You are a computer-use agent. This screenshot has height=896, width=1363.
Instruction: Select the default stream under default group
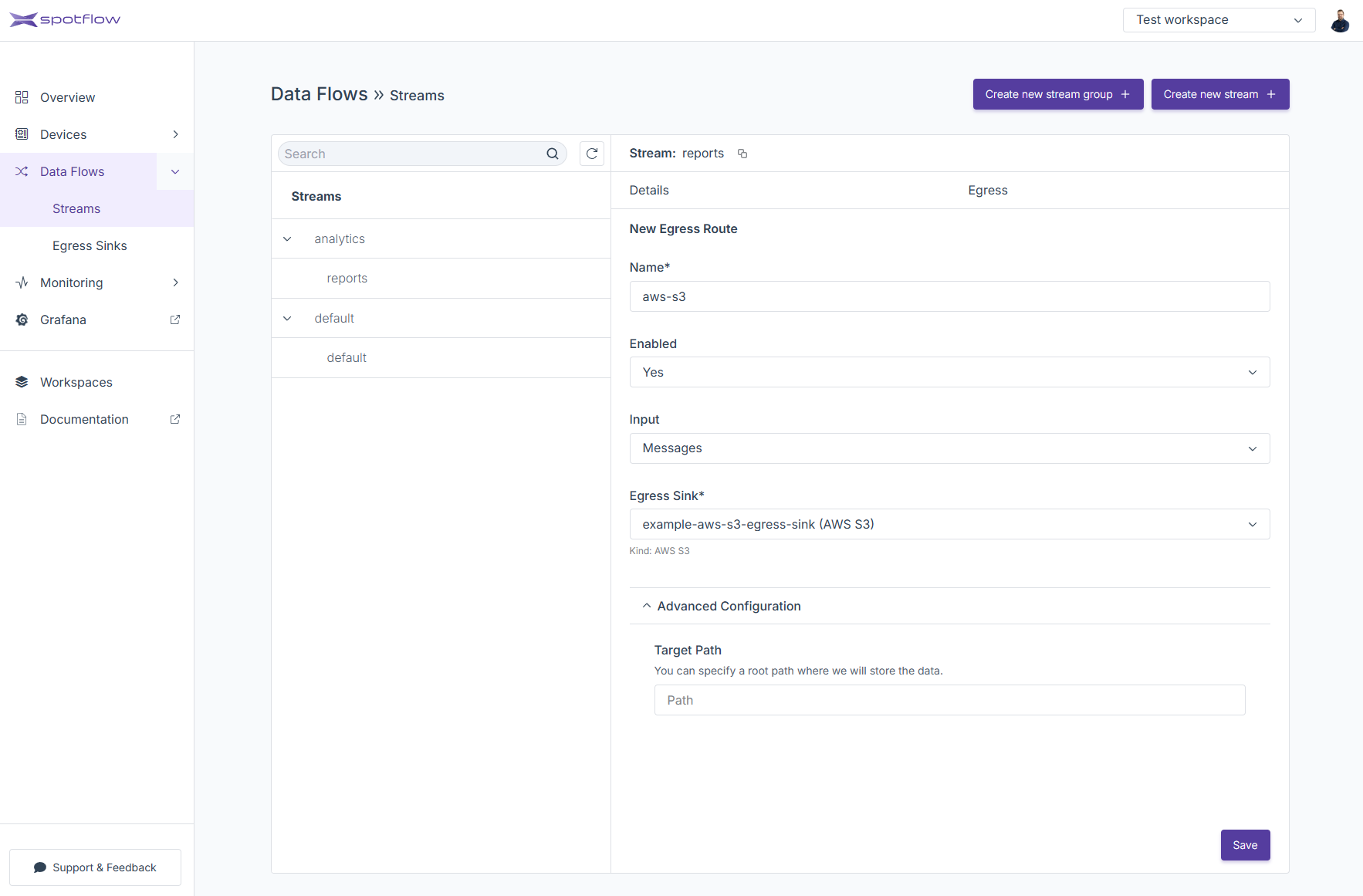click(441, 358)
